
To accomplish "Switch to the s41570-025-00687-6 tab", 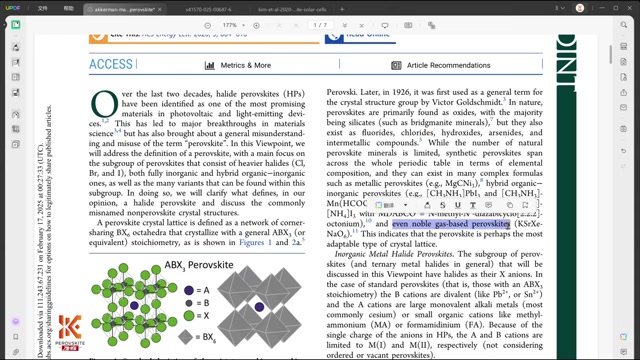I will coord(208,9).
